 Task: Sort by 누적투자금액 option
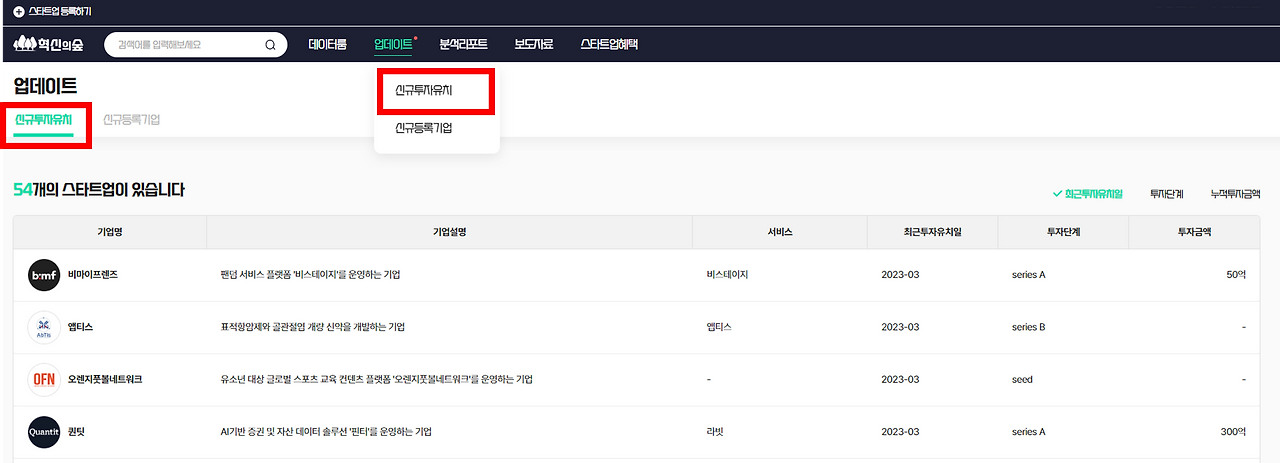(x=1236, y=194)
